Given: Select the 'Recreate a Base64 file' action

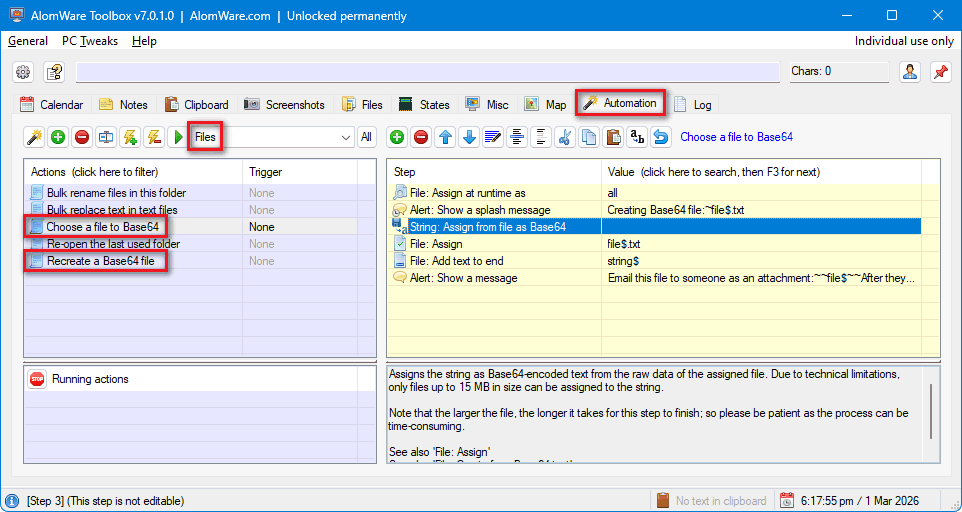Looking at the screenshot, I should [100, 261].
